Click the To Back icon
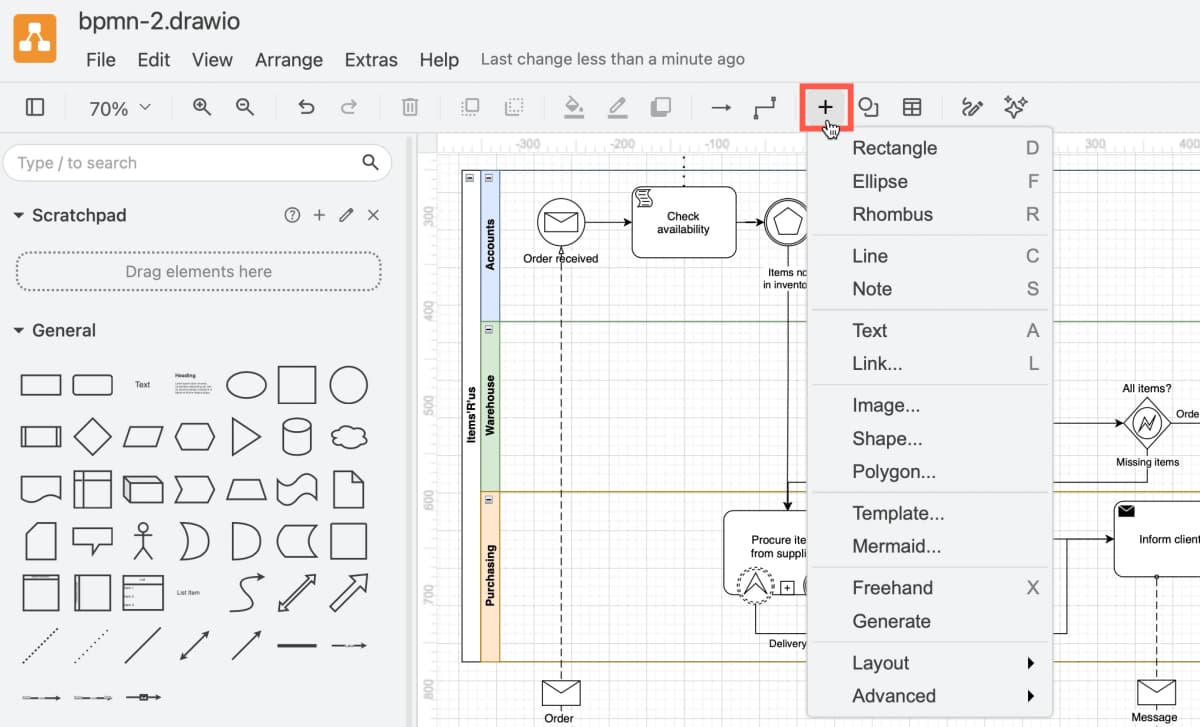 [513, 107]
